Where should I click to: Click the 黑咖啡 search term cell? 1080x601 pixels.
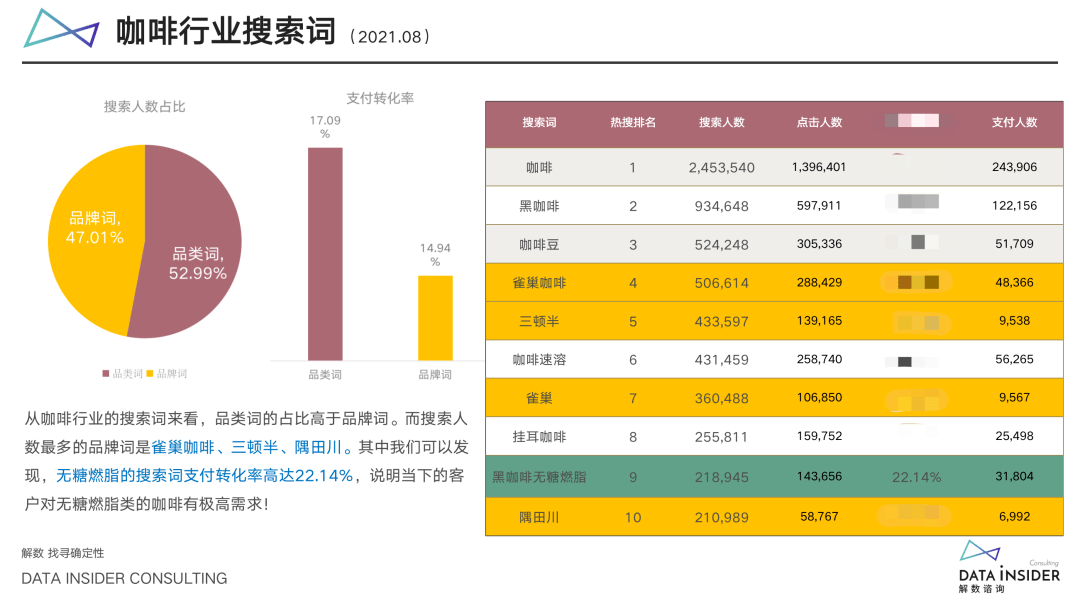[539, 206]
